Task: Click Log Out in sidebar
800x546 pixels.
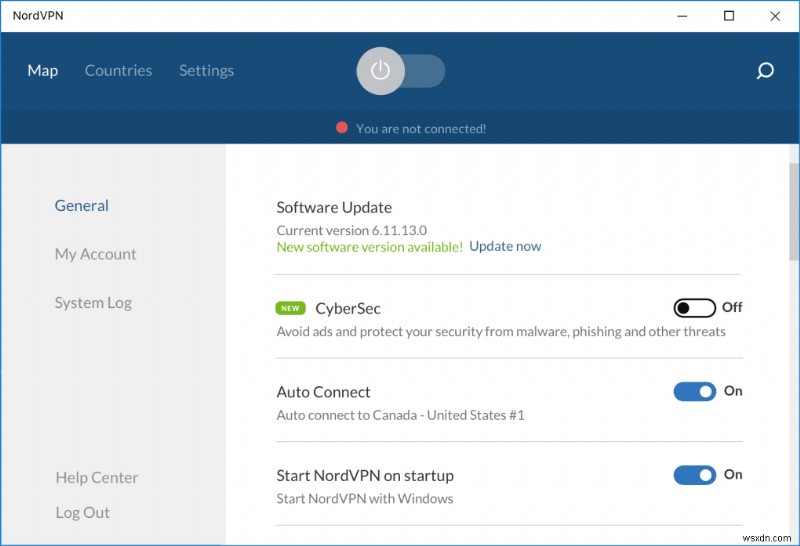Action: click(83, 512)
